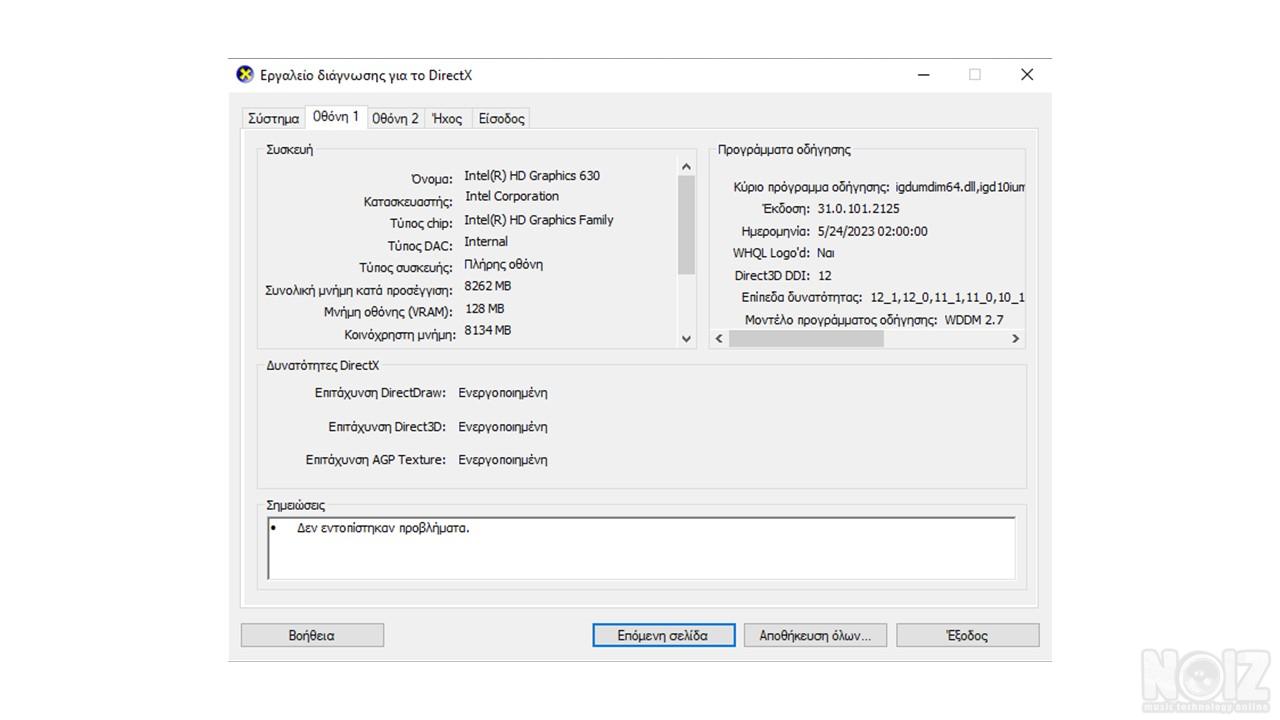The height and width of the screenshot is (720, 1280).
Task: Minimize the DirectX diagnostic window
Action: point(924,75)
